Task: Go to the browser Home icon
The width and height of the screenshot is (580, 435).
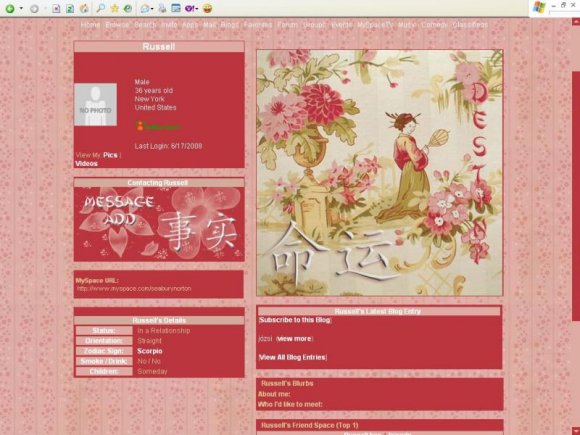Action: pyautogui.click(x=84, y=9)
